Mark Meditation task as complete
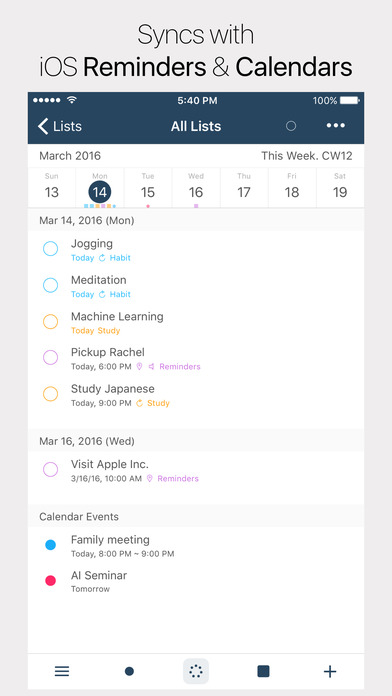392x696 pixels. tap(51, 285)
